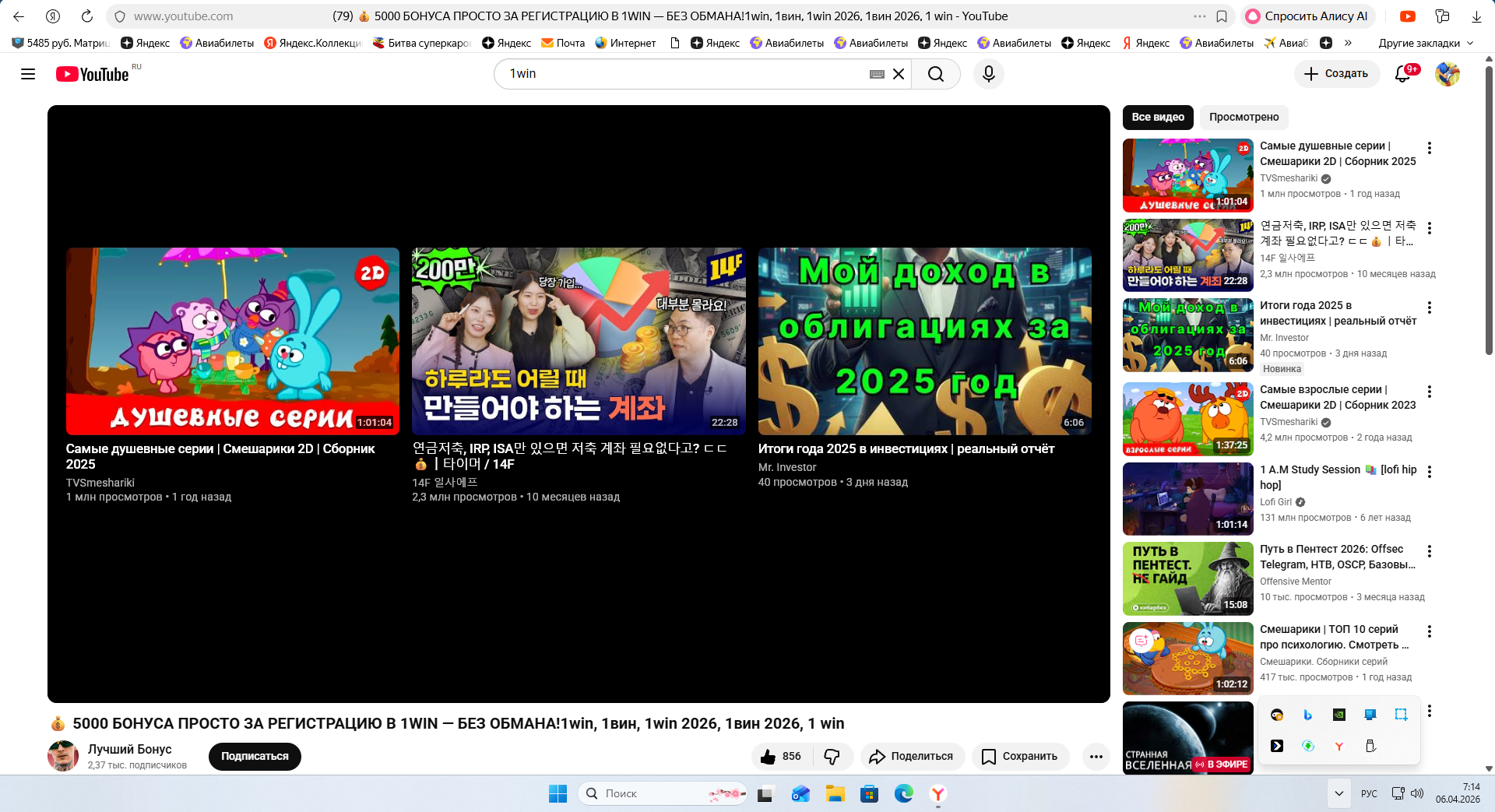Open more actions menu below the video
The image size is (1495, 812).
pyautogui.click(x=1096, y=756)
